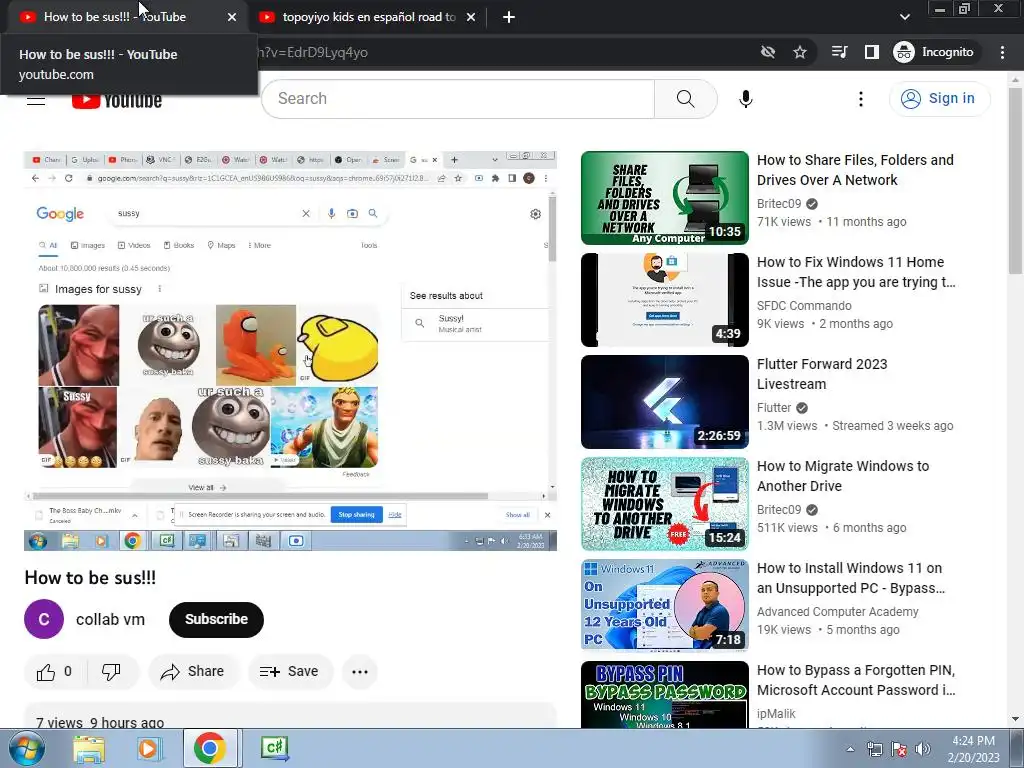Image resolution: width=1024 pixels, height=768 pixels.
Task: Click the Share button
Action: coord(193,671)
